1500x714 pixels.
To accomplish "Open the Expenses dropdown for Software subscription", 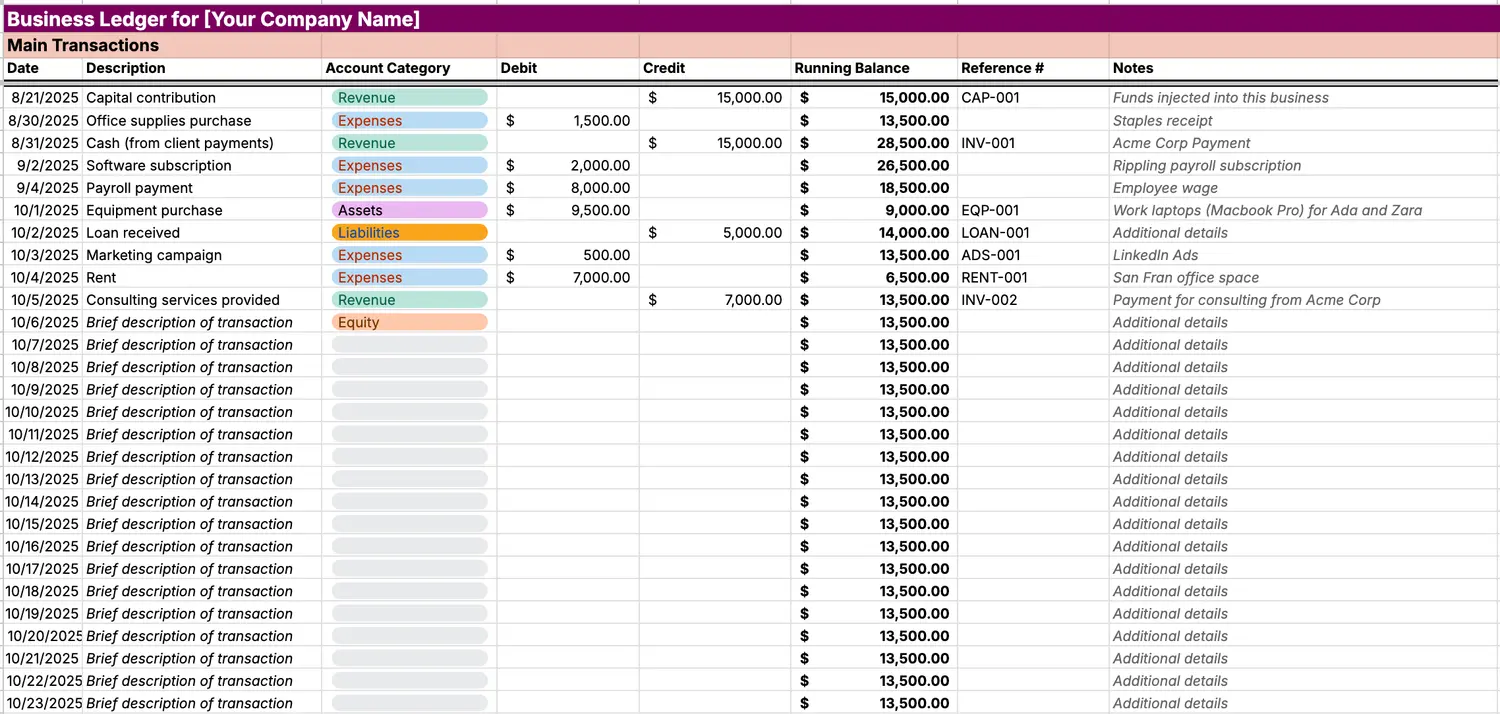I will coord(409,165).
